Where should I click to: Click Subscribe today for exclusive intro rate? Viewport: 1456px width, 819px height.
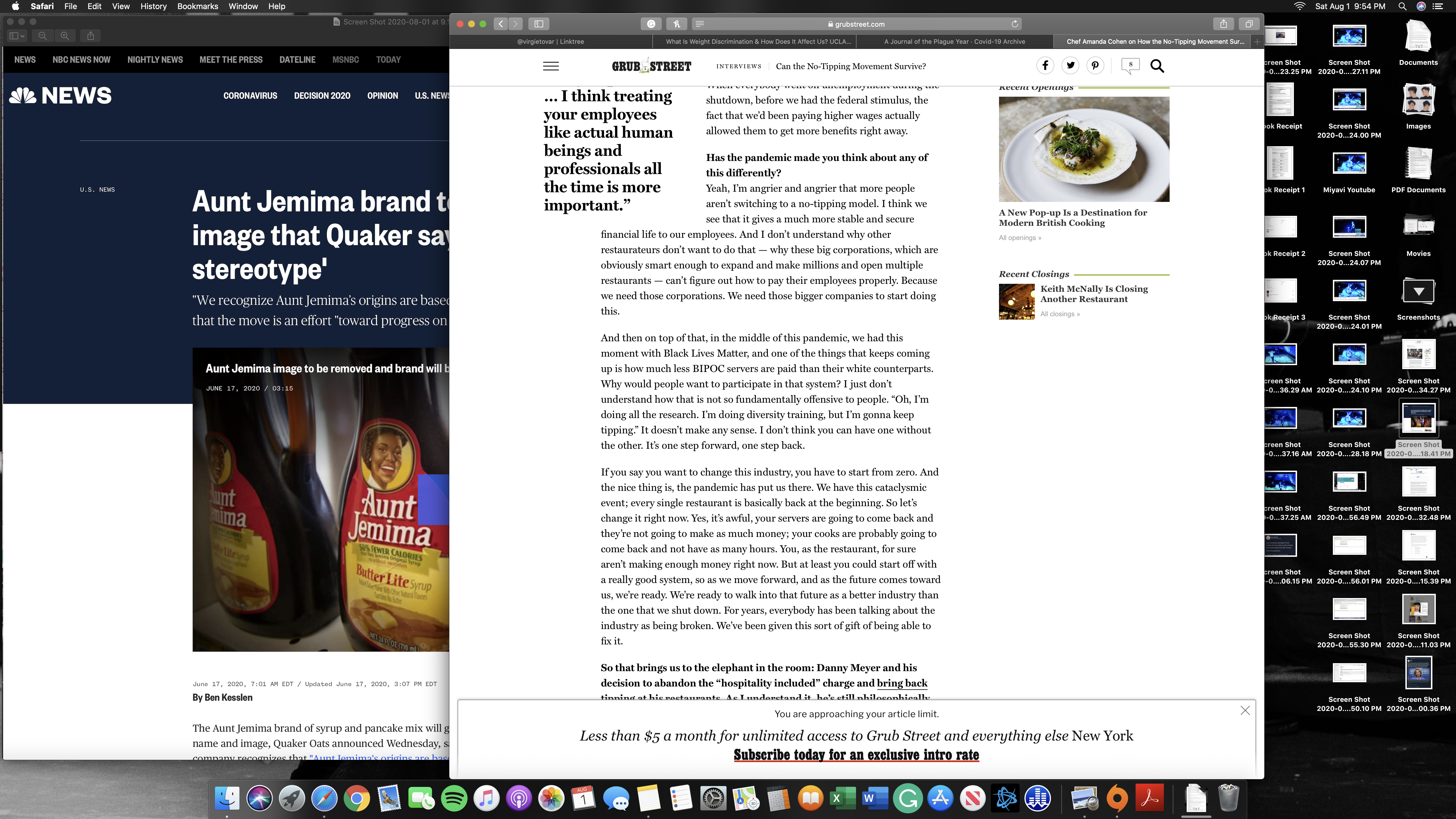[856, 754]
